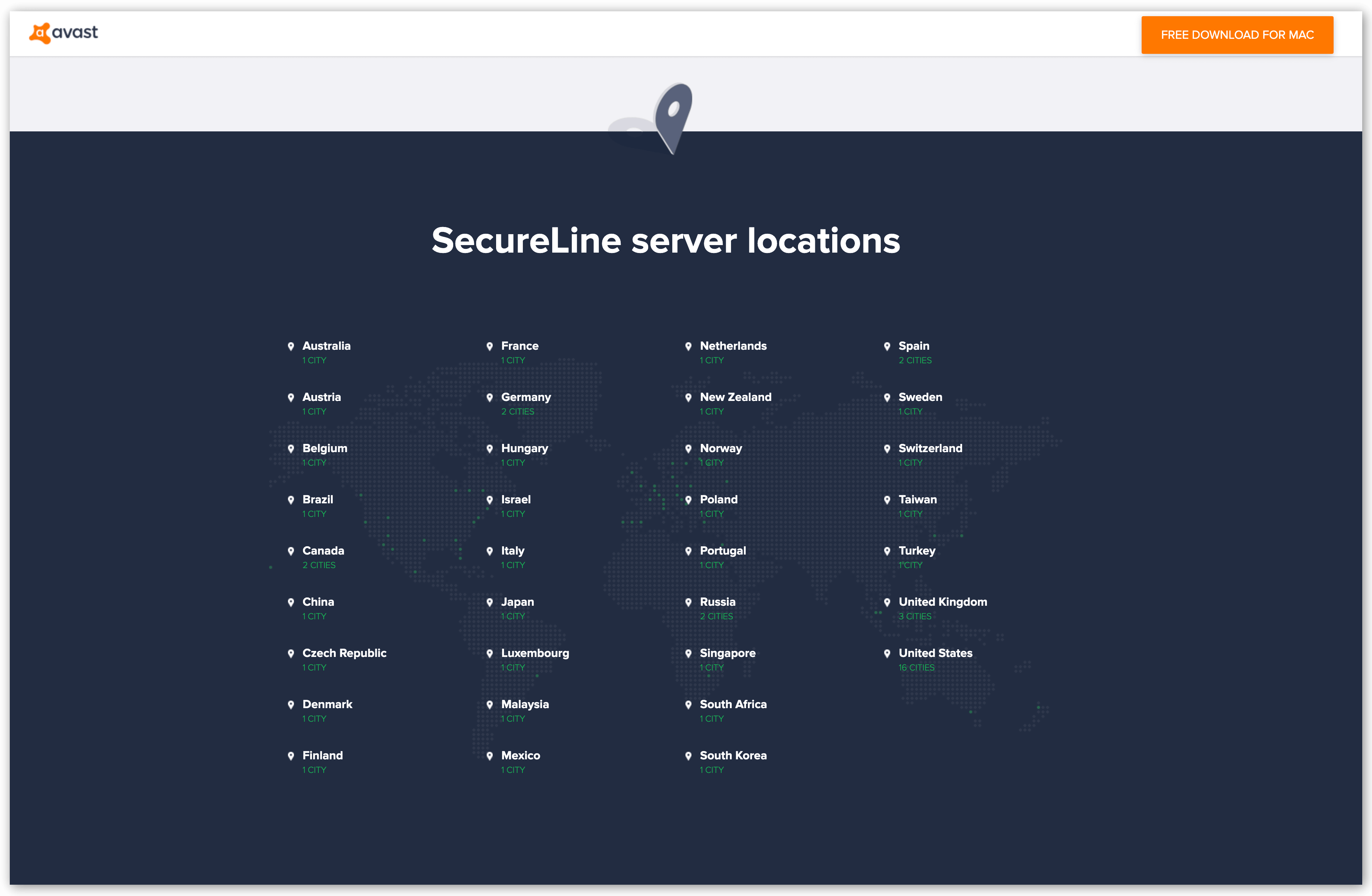Click the Switzerland country name
Screen dimensions: 1372x896
pyautogui.click(x=930, y=449)
